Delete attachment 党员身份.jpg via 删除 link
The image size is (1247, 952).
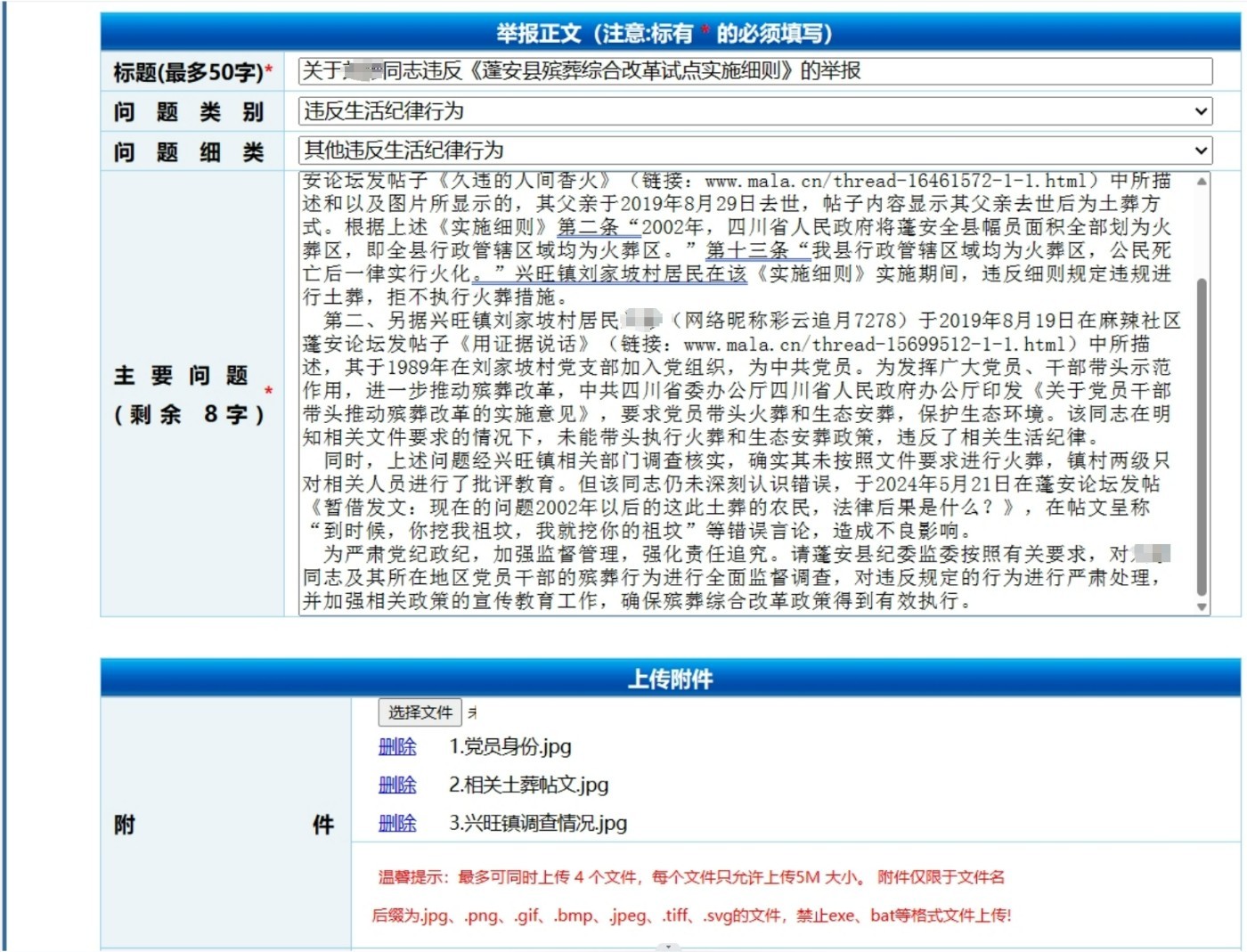pyautogui.click(x=396, y=748)
